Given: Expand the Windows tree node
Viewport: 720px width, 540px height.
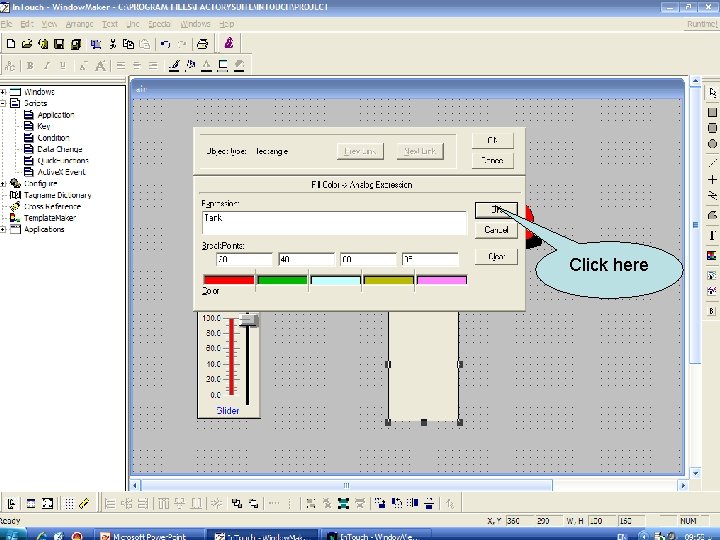Looking at the screenshot, I should (3, 92).
